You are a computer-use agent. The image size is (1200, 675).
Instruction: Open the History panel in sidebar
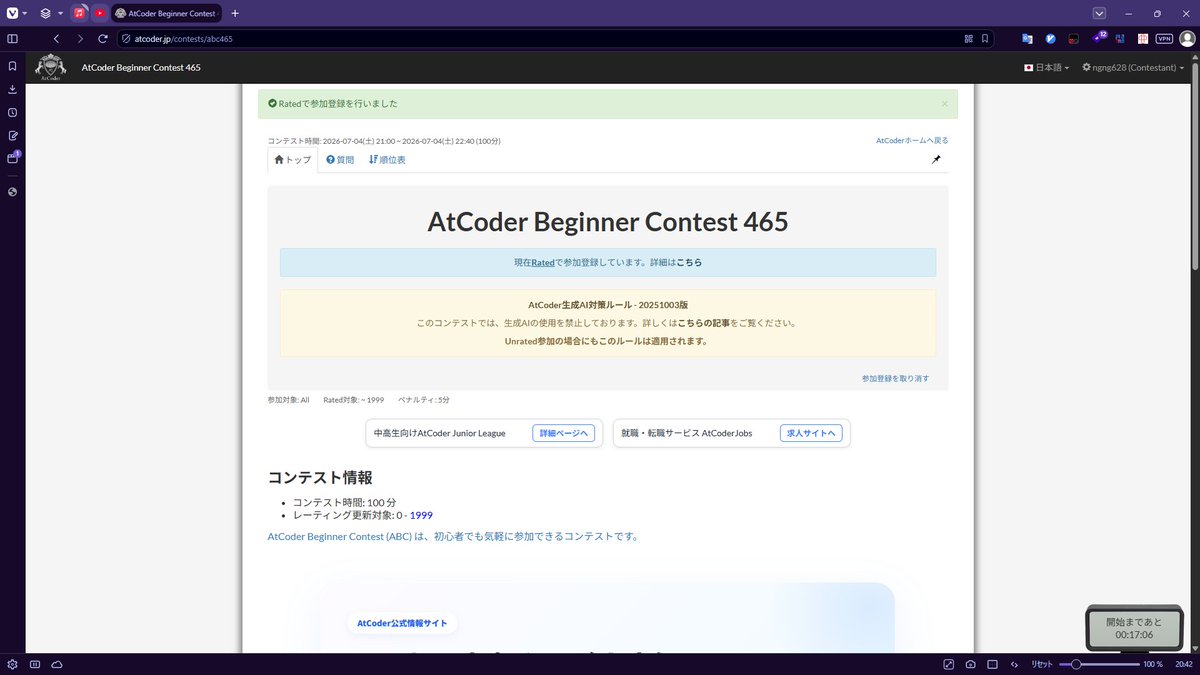coord(12,112)
